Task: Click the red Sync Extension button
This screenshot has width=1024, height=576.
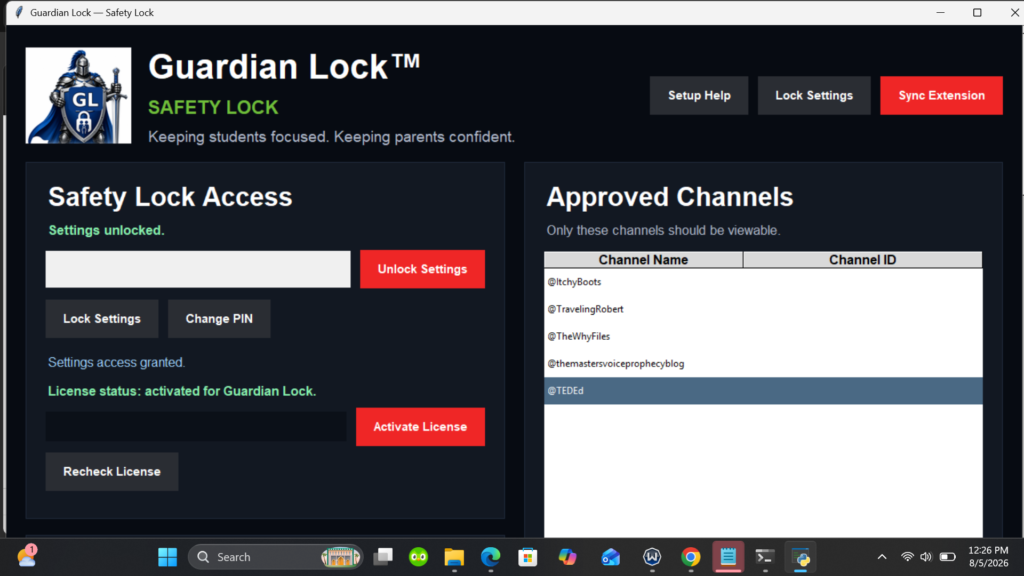Action: coord(941,95)
